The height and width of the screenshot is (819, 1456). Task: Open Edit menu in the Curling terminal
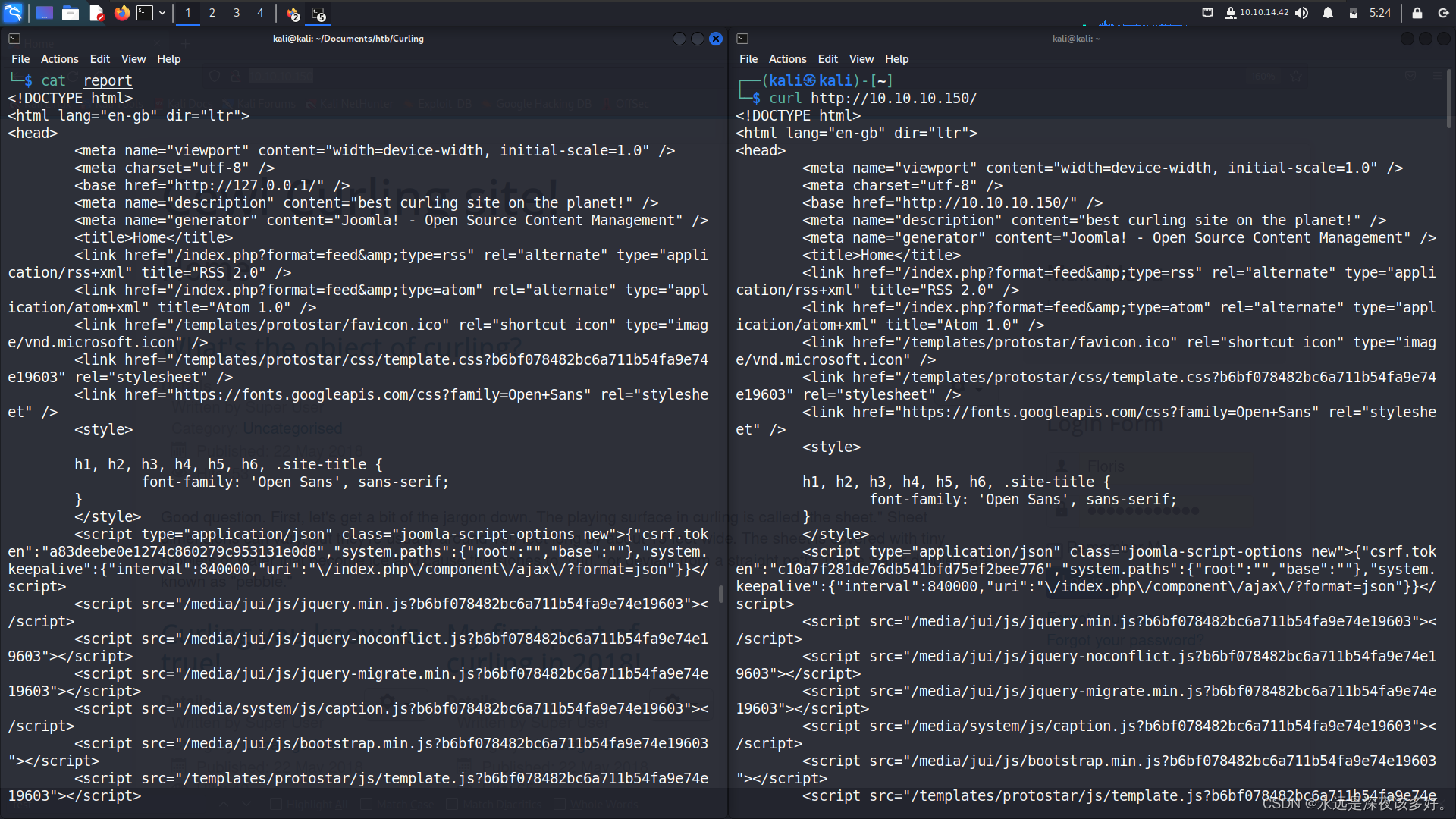point(99,59)
